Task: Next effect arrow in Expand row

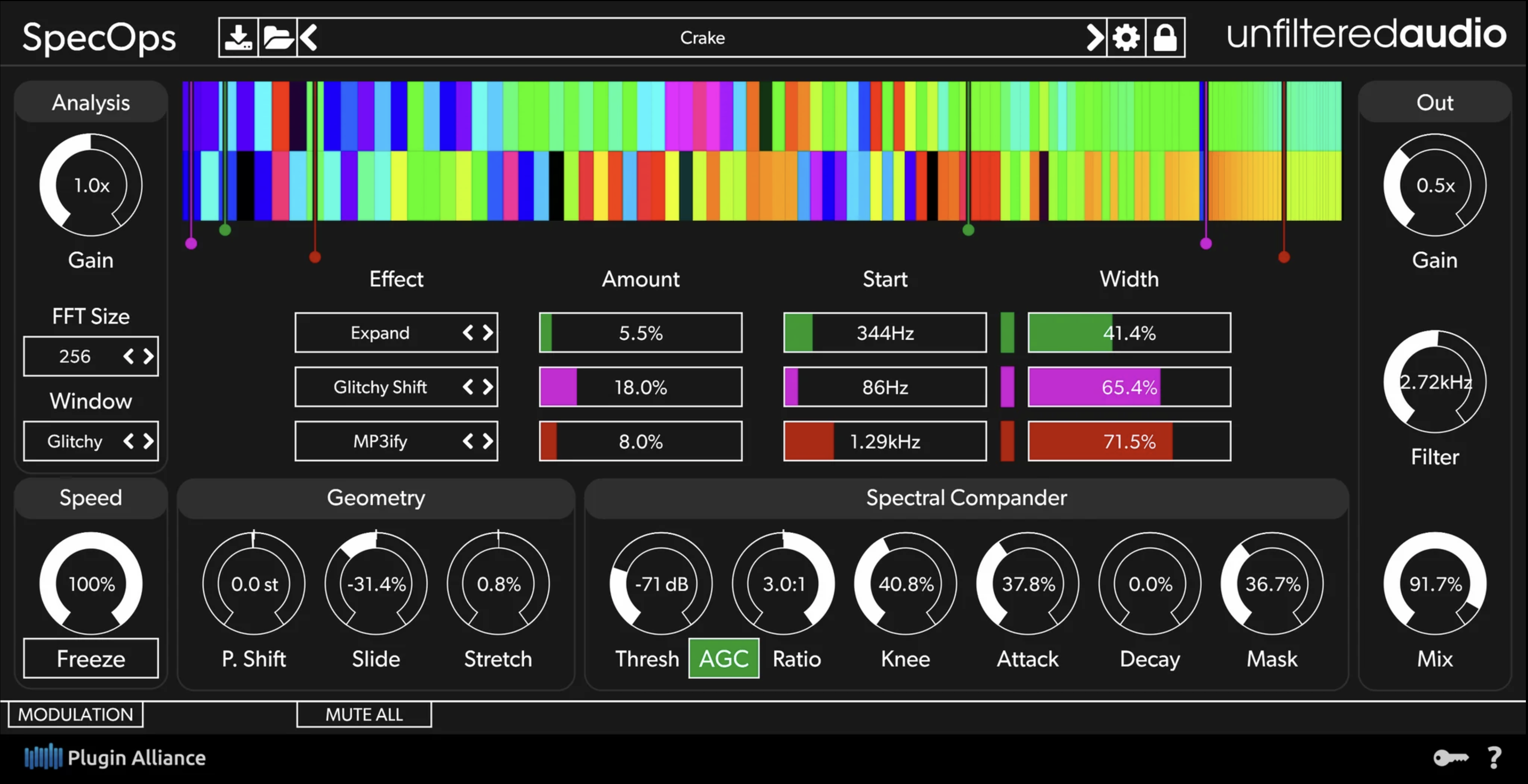Action: pos(488,333)
